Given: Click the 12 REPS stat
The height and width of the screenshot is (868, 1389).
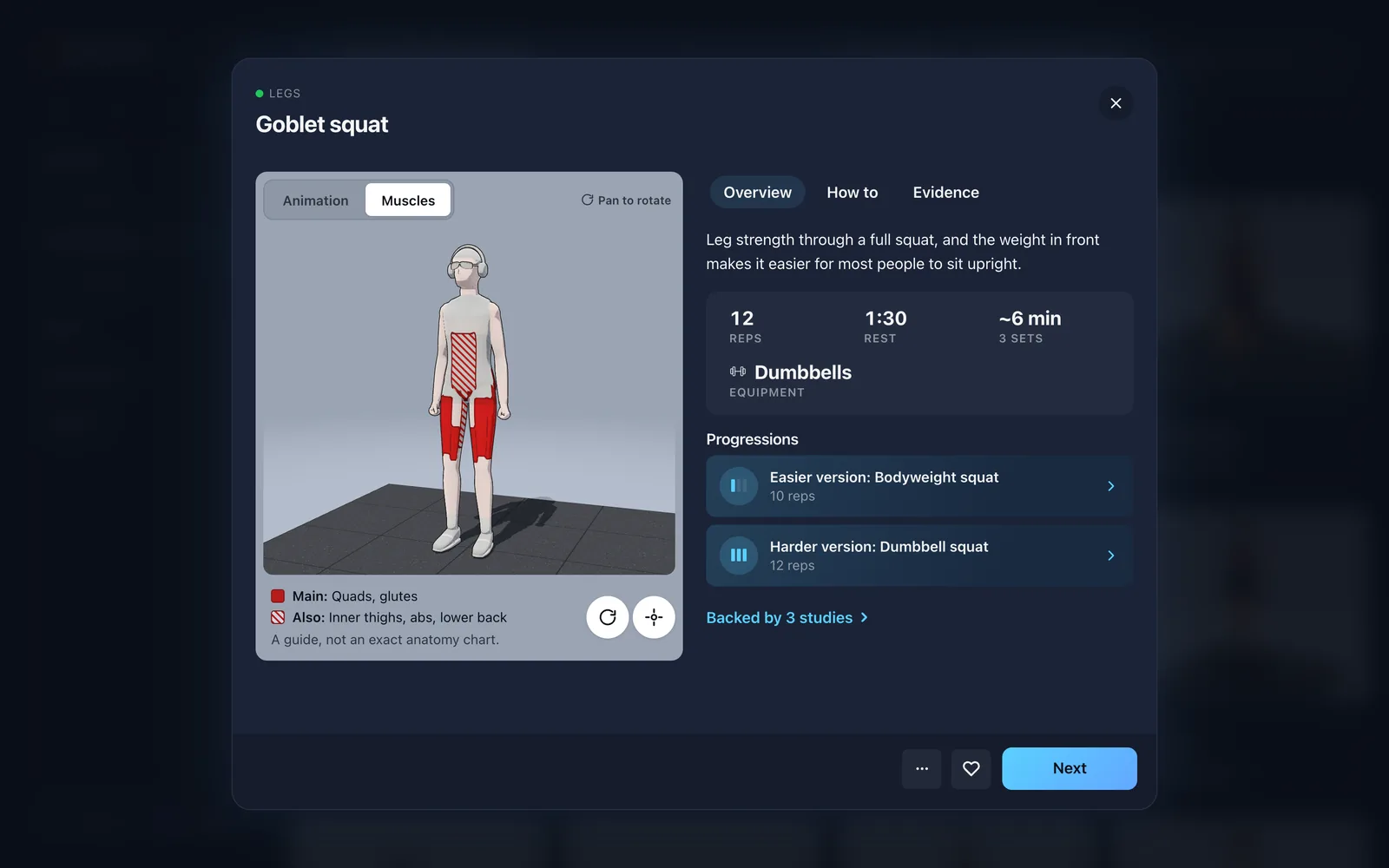Looking at the screenshot, I should pyautogui.click(x=746, y=326).
